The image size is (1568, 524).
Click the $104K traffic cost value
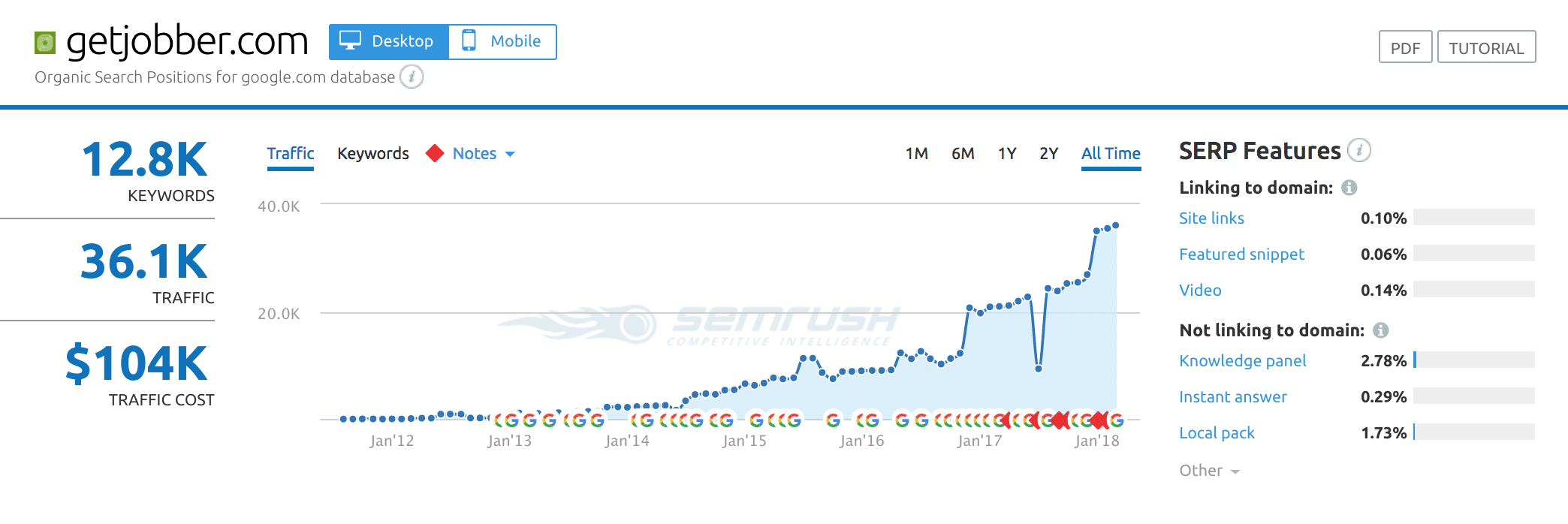[136, 363]
